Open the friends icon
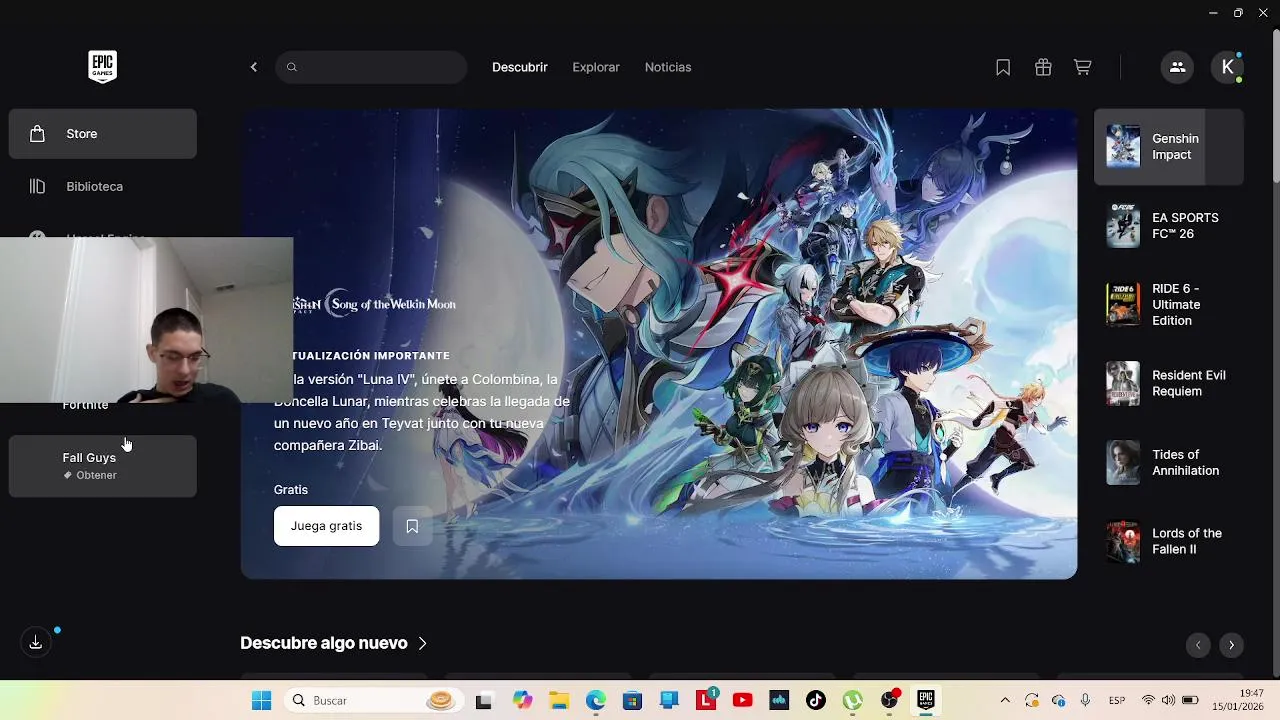1280x720 pixels. click(x=1177, y=67)
